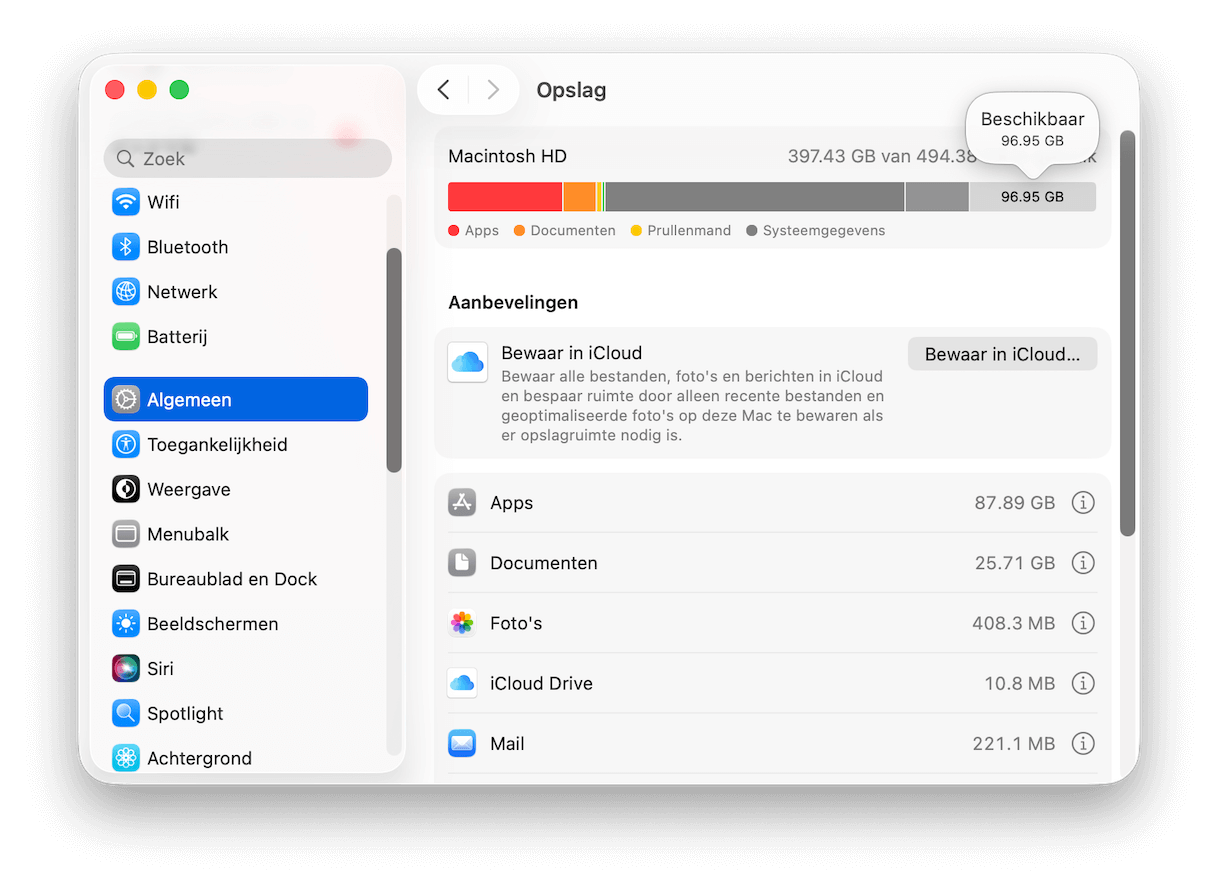
Task: Click the Foto's row pinwheel icon
Action: 462,623
